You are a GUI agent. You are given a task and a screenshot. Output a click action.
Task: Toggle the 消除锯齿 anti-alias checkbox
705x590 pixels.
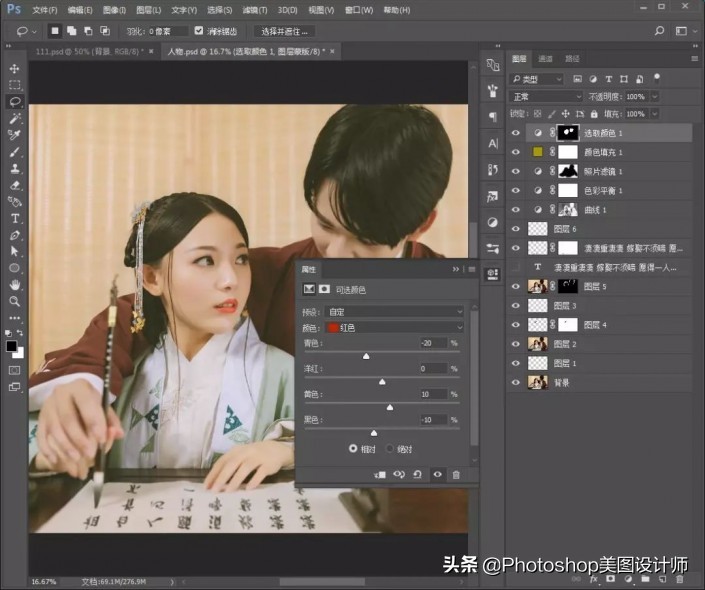[x=199, y=31]
